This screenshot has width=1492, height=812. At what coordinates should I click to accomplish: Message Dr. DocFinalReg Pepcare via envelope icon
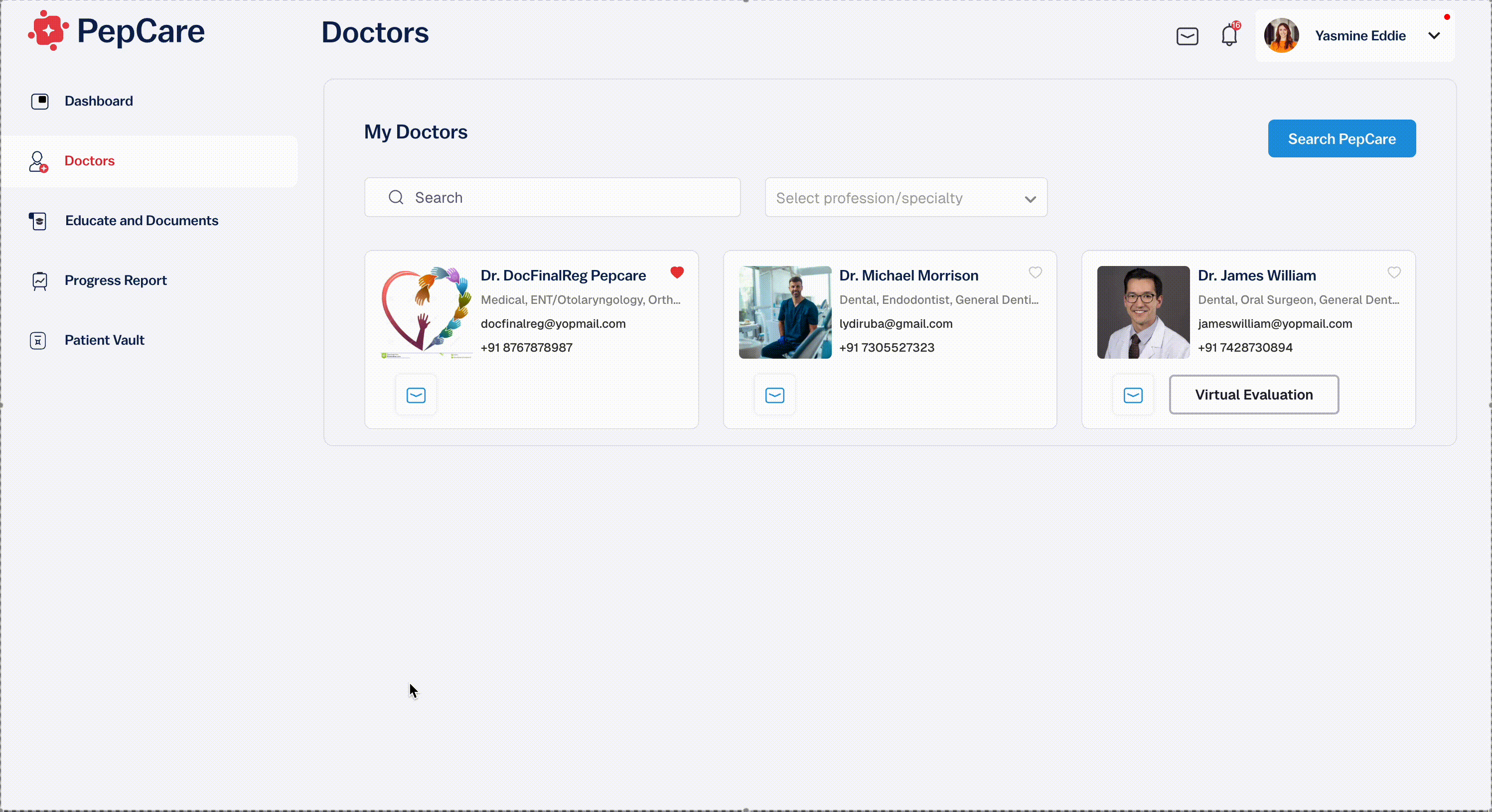[416, 396]
